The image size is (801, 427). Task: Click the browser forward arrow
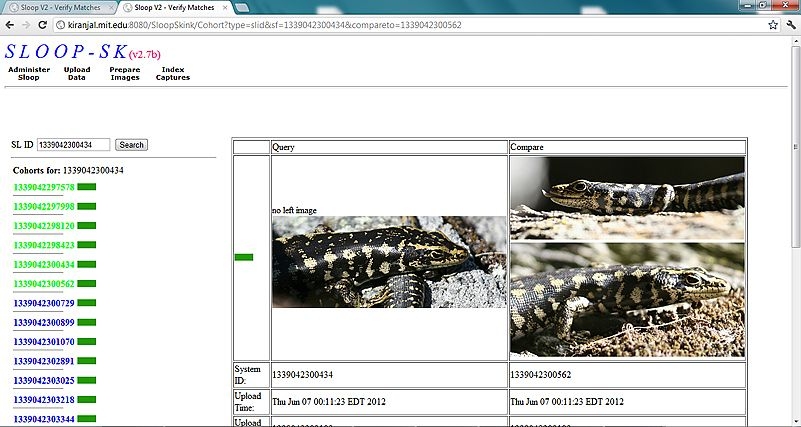pos(27,24)
